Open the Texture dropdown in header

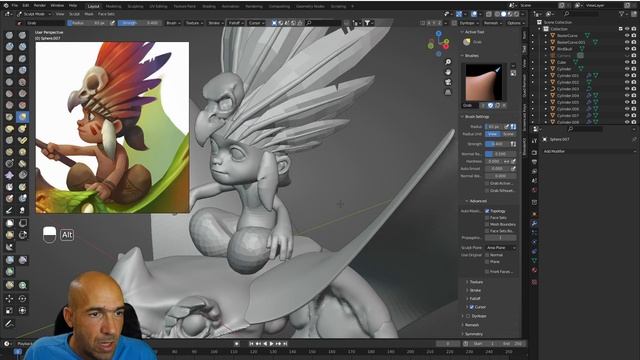point(194,23)
